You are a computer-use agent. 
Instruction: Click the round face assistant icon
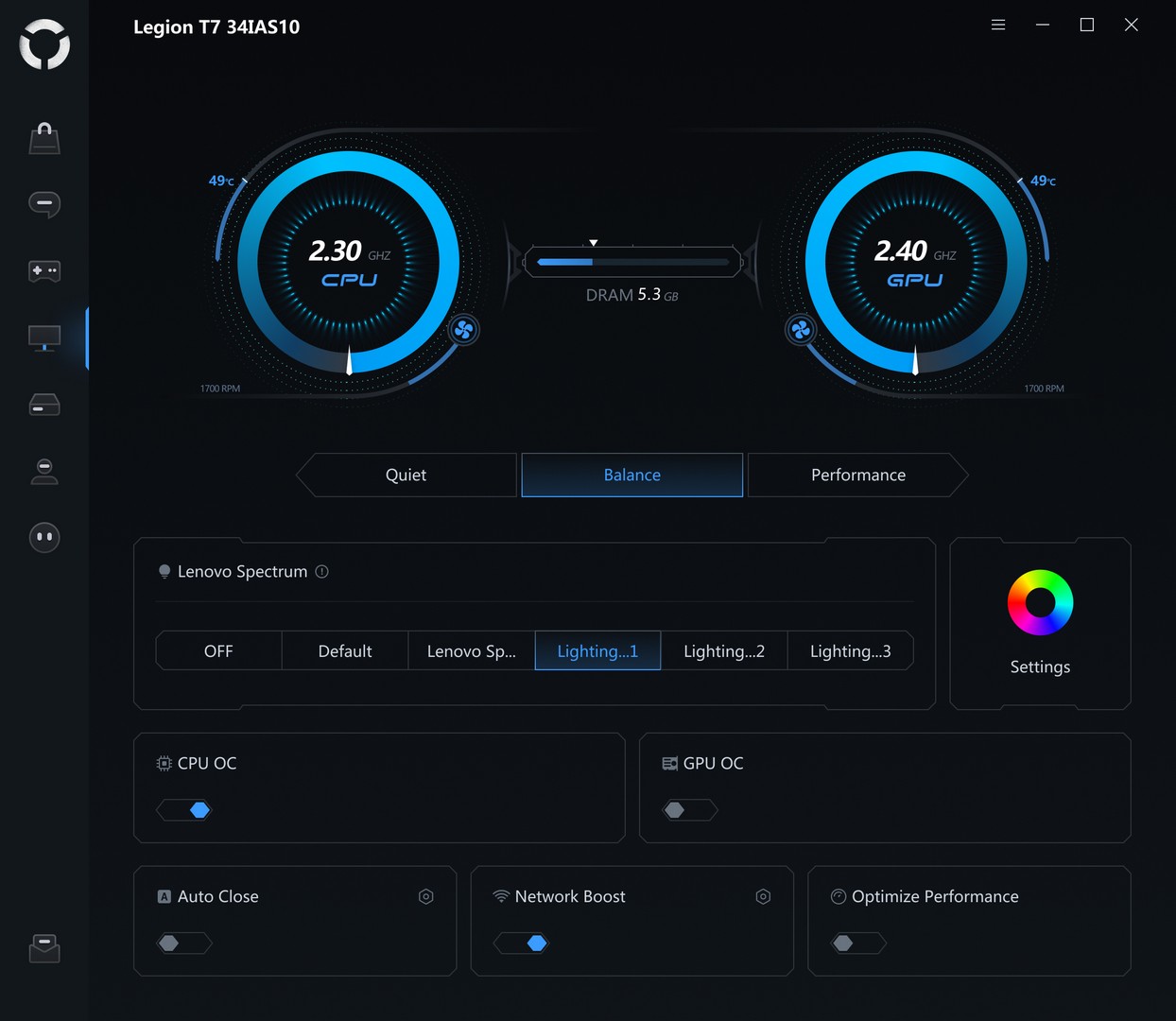44,537
